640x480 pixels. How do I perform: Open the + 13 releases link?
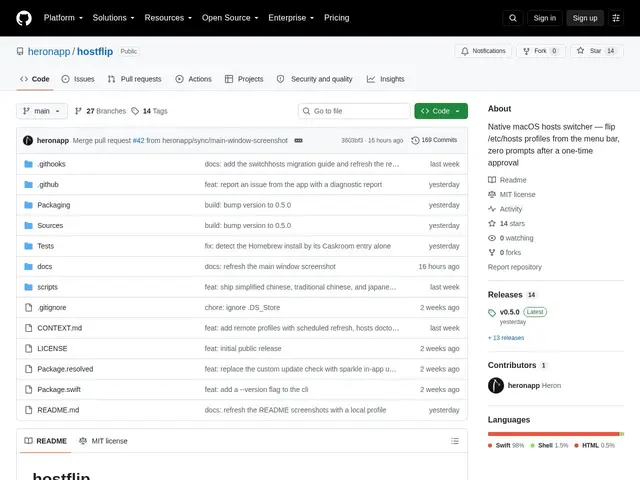(506, 338)
